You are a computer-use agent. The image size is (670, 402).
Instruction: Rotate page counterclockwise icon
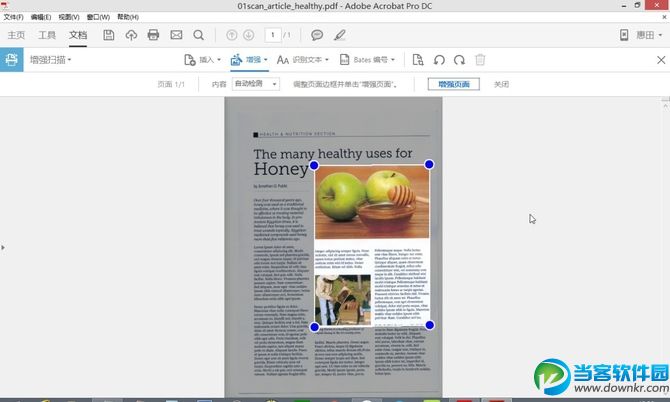point(439,60)
